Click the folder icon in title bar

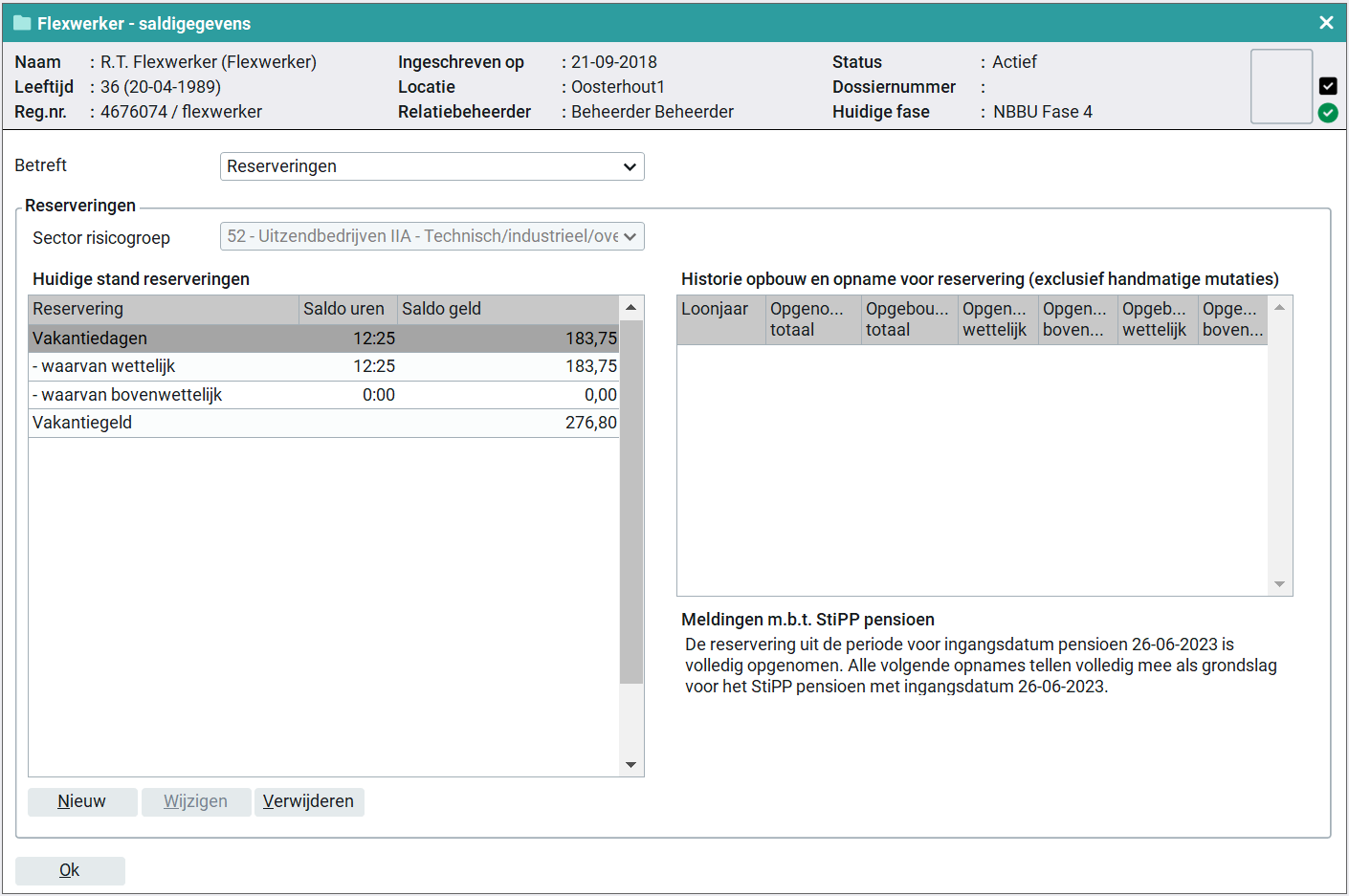[22, 23]
